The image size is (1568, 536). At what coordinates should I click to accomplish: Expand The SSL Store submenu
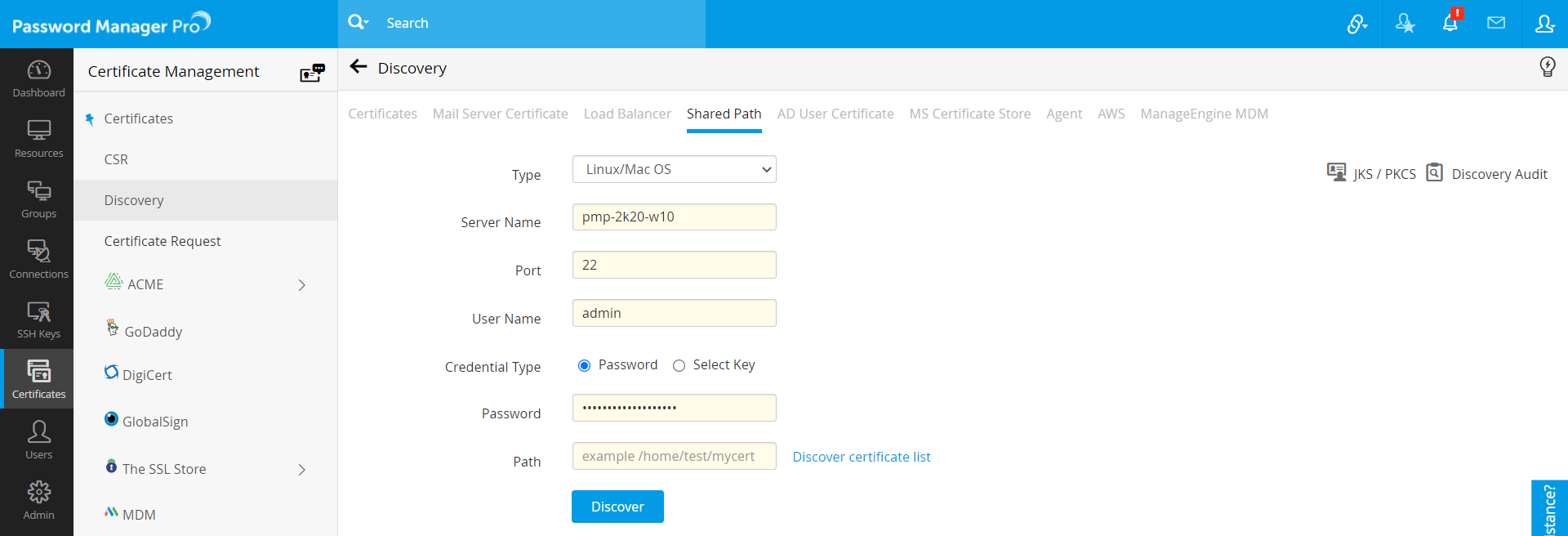click(301, 470)
